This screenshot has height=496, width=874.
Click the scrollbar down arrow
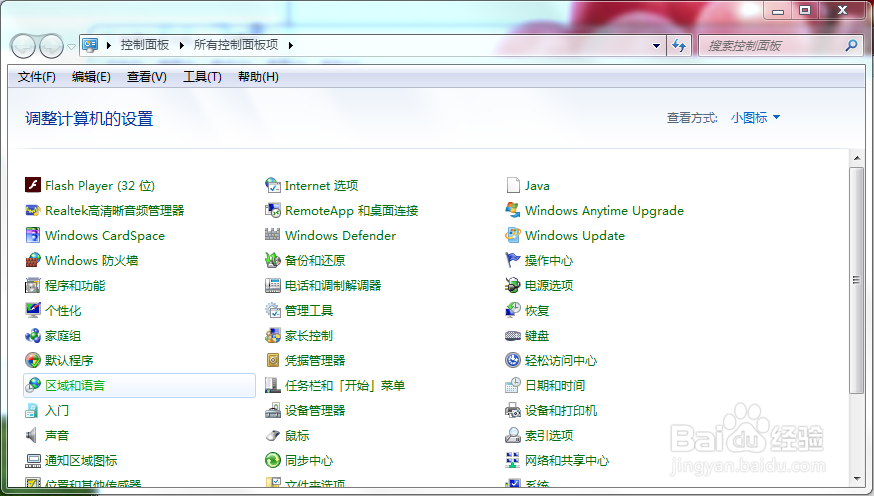click(x=857, y=479)
